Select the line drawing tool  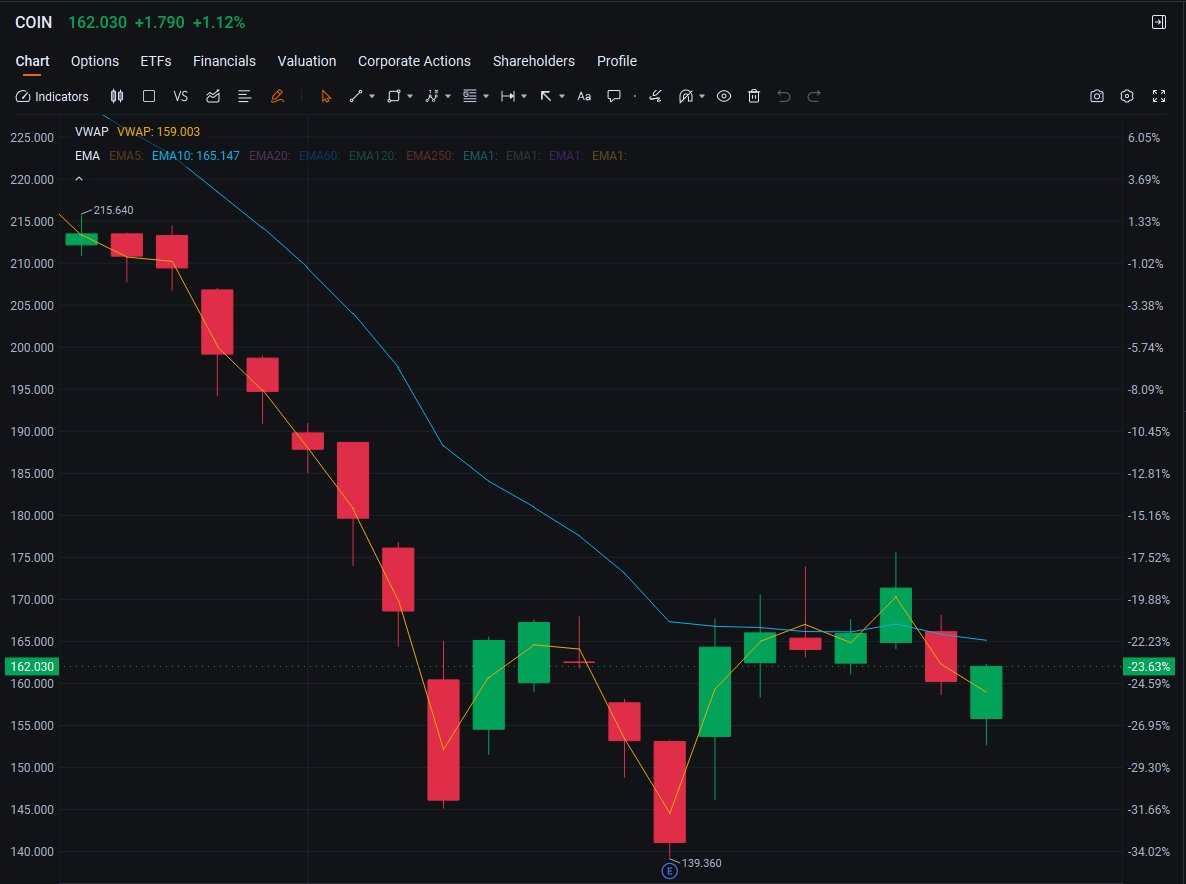click(x=355, y=96)
